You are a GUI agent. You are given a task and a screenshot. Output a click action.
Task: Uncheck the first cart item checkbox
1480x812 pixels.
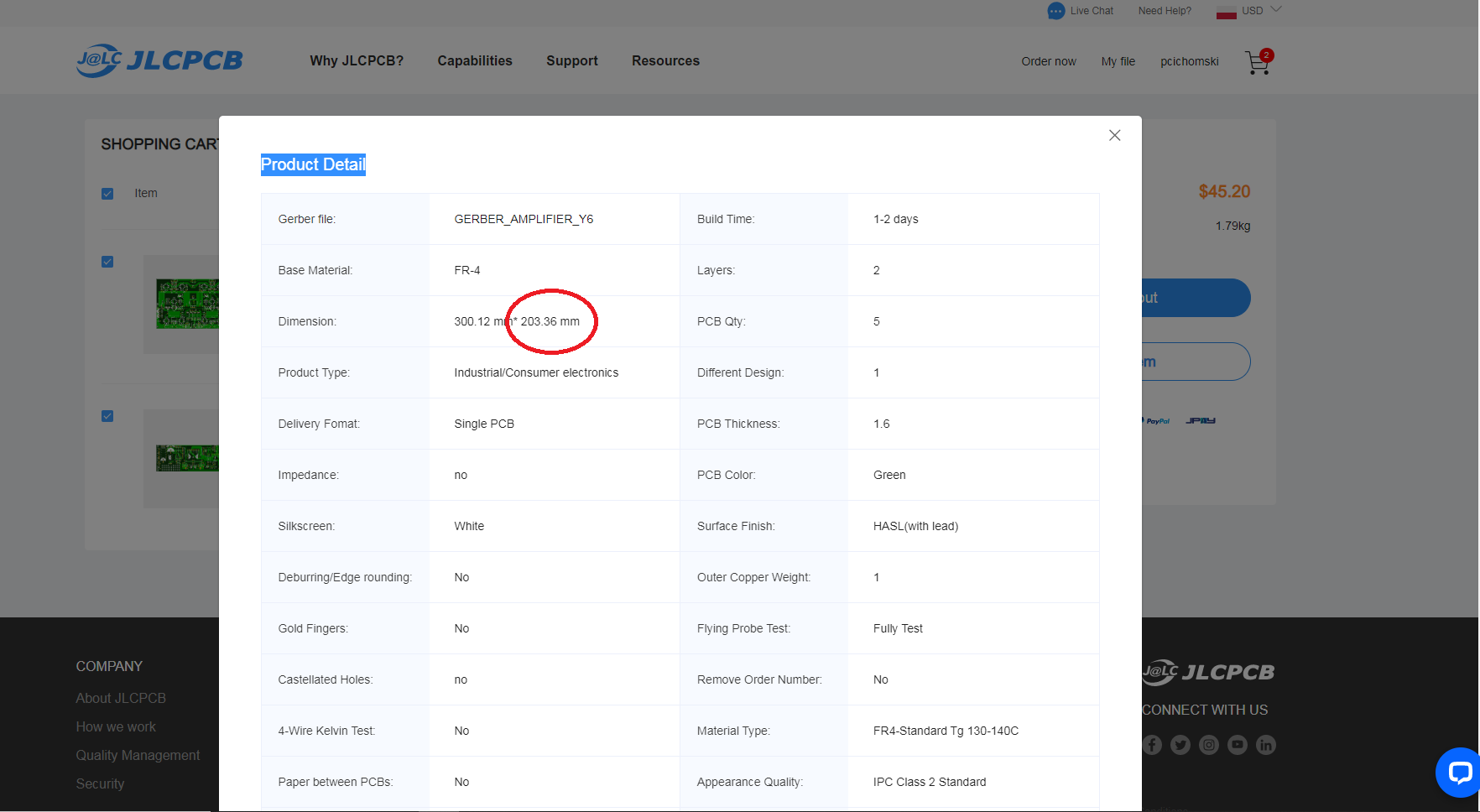tap(107, 262)
